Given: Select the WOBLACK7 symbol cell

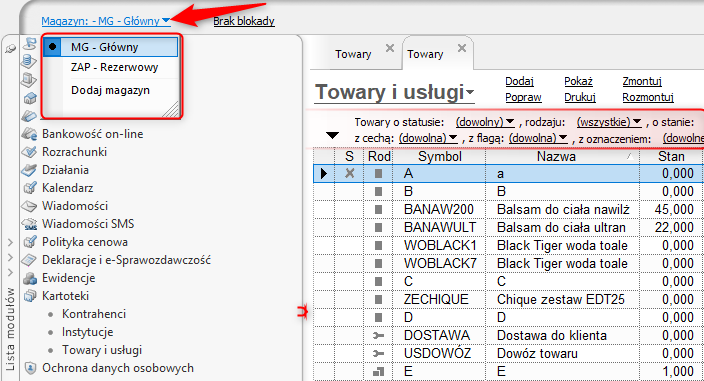Looking at the screenshot, I should 439,263.
